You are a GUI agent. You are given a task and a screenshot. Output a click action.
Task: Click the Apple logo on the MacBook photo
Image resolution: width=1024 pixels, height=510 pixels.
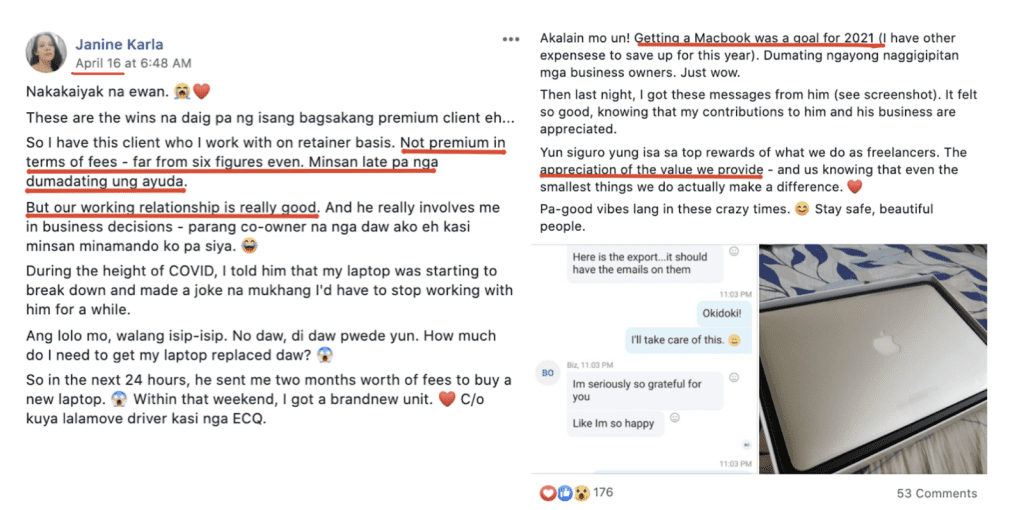point(884,342)
